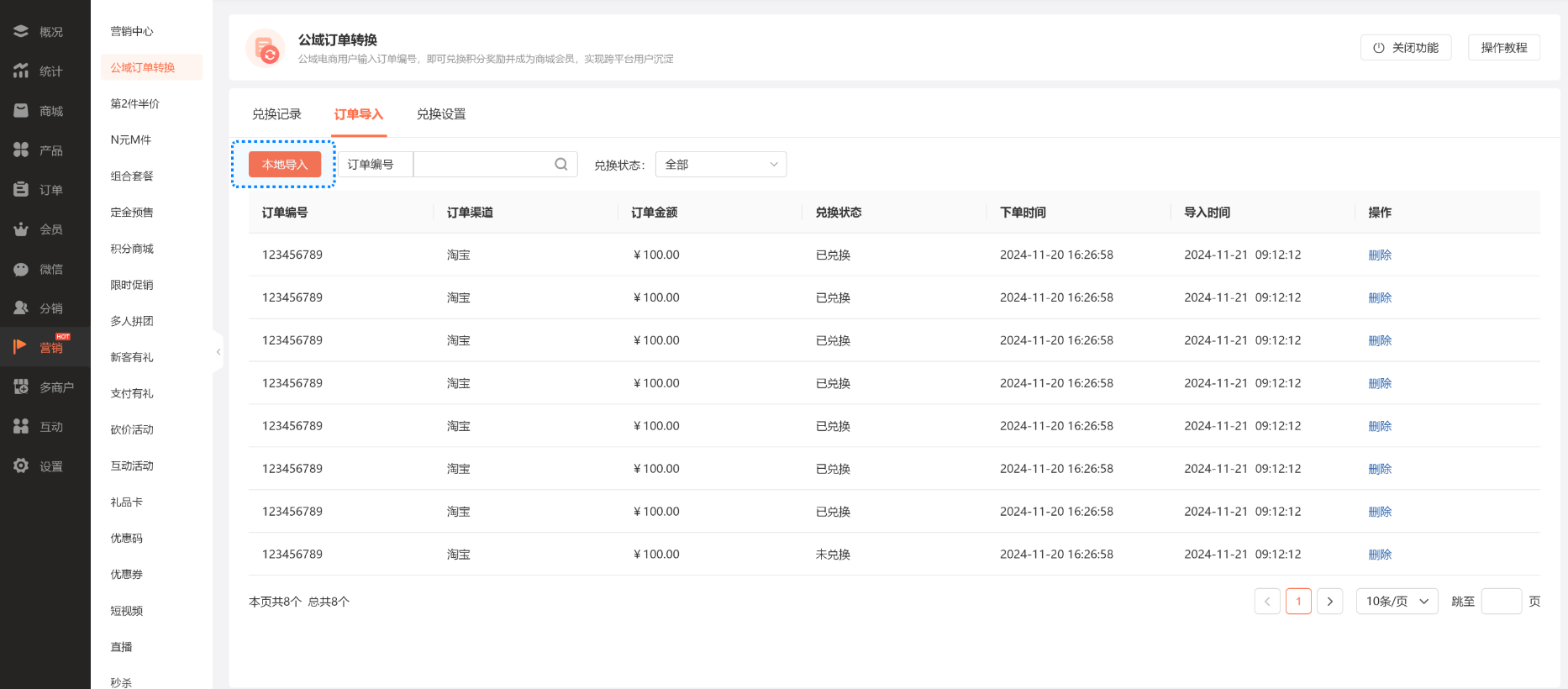Click the 本地导入 button
The width and height of the screenshot is (1568, 689).
tap(285, 165)
